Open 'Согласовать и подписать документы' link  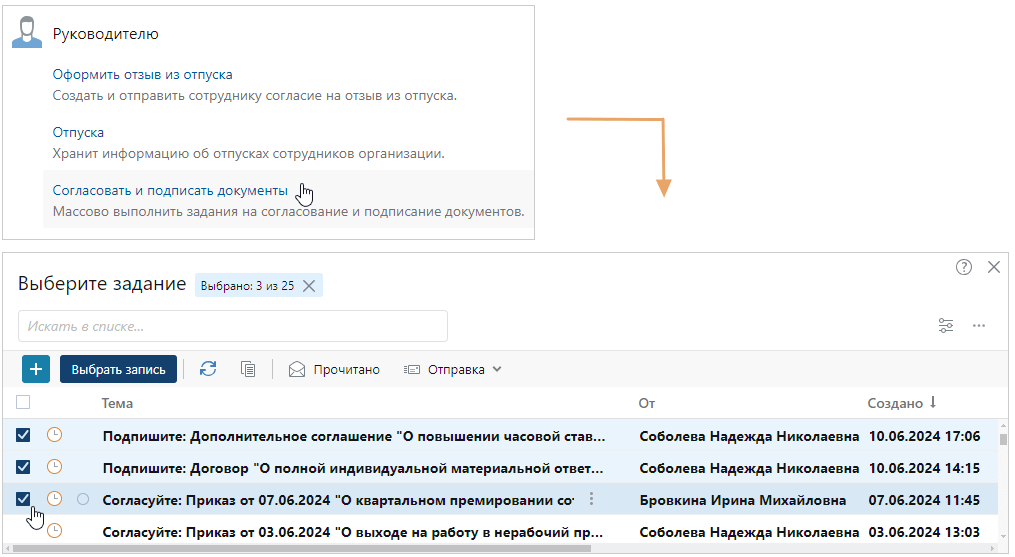coord(170,190)
